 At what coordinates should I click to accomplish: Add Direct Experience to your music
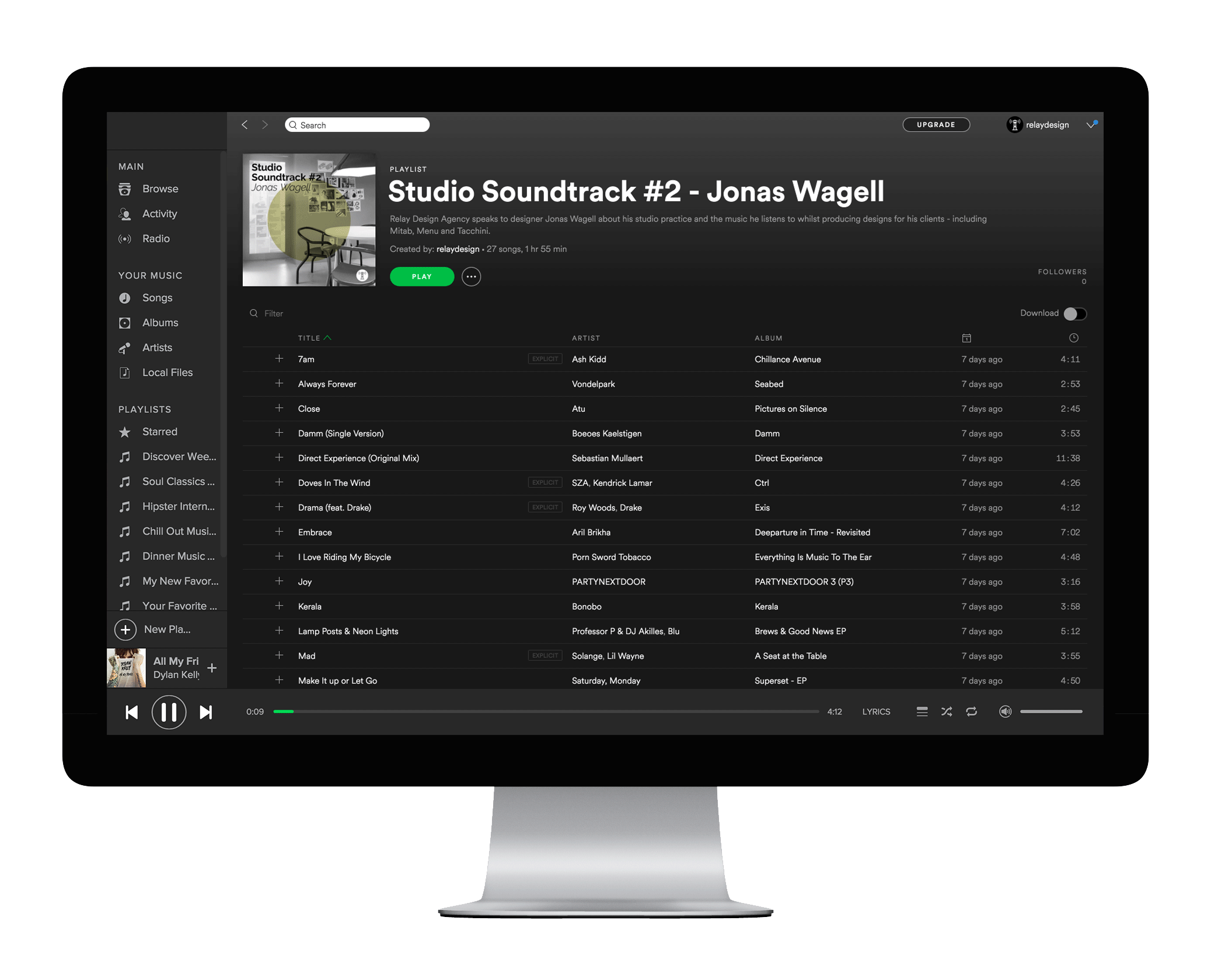(279, 458)
